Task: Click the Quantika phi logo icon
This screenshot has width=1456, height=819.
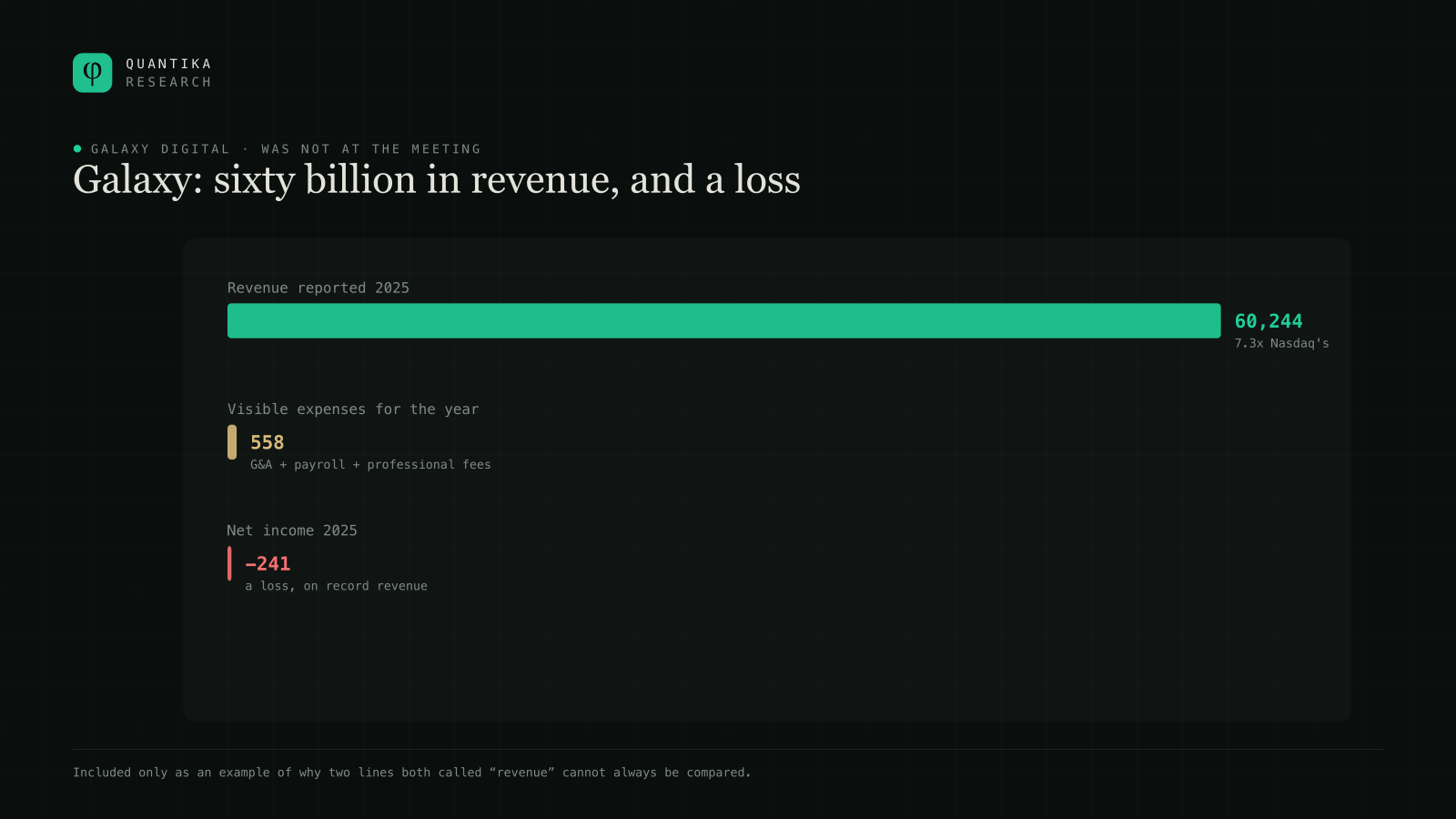Action: coord(92,73)
